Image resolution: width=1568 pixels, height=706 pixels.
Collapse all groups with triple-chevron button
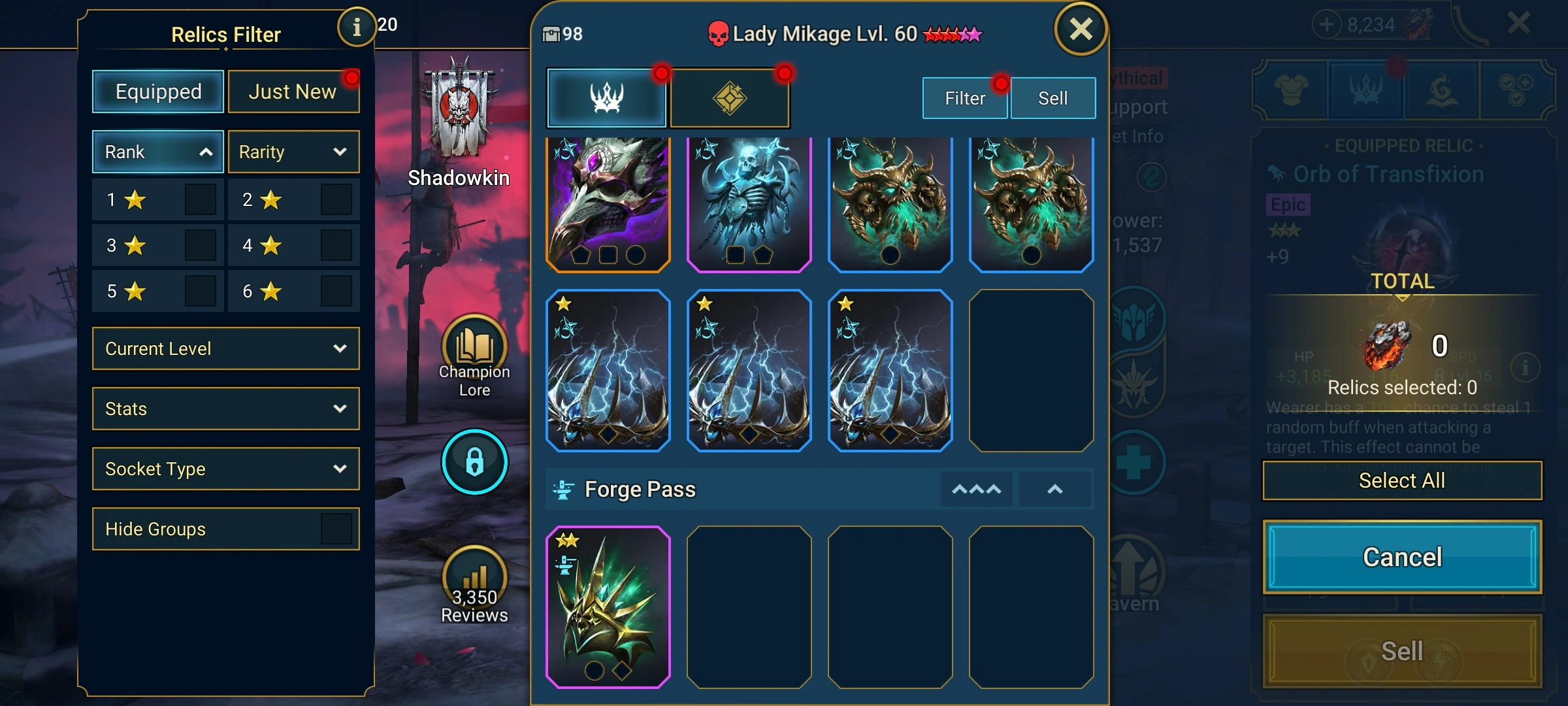click(976, 489)
